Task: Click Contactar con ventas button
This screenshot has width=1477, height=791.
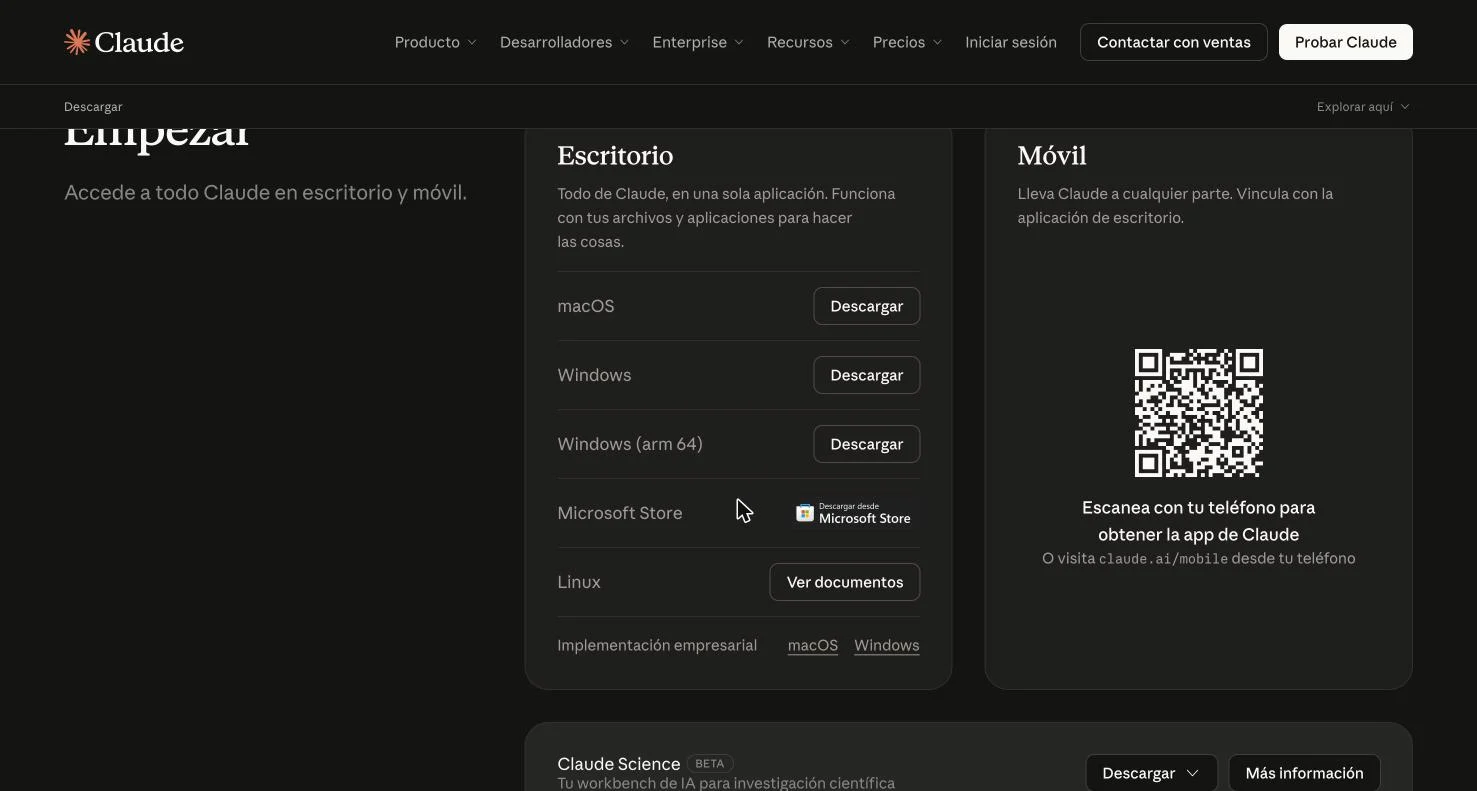Action: (x=1174, y=42)
